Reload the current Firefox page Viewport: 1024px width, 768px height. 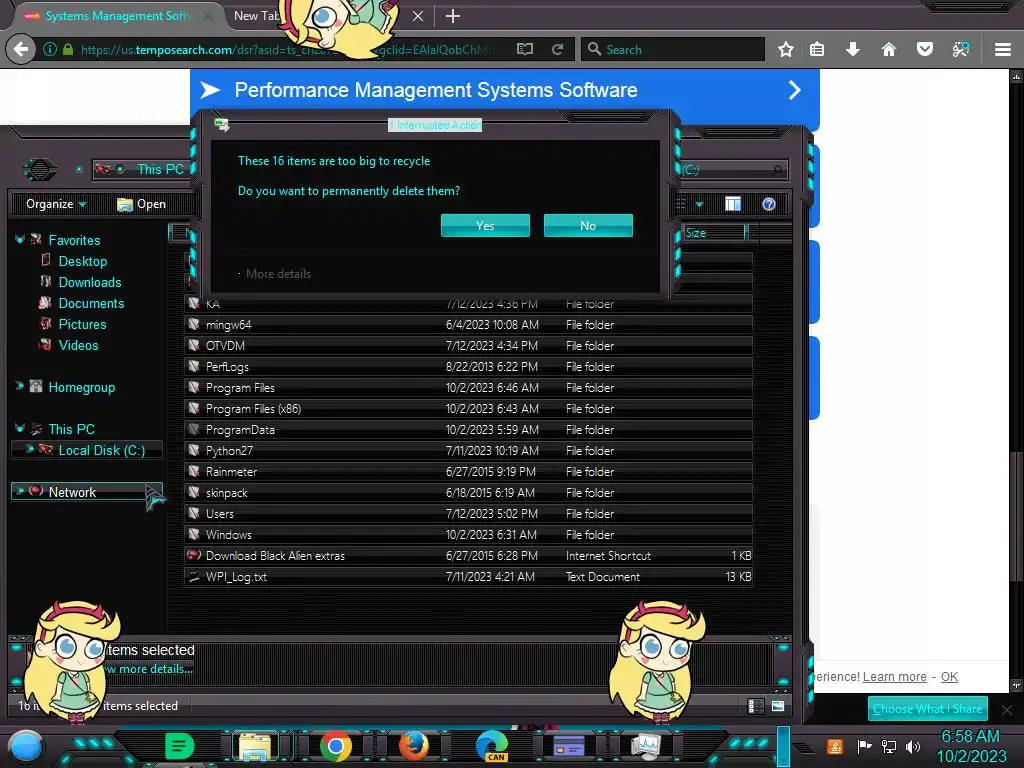557,49
